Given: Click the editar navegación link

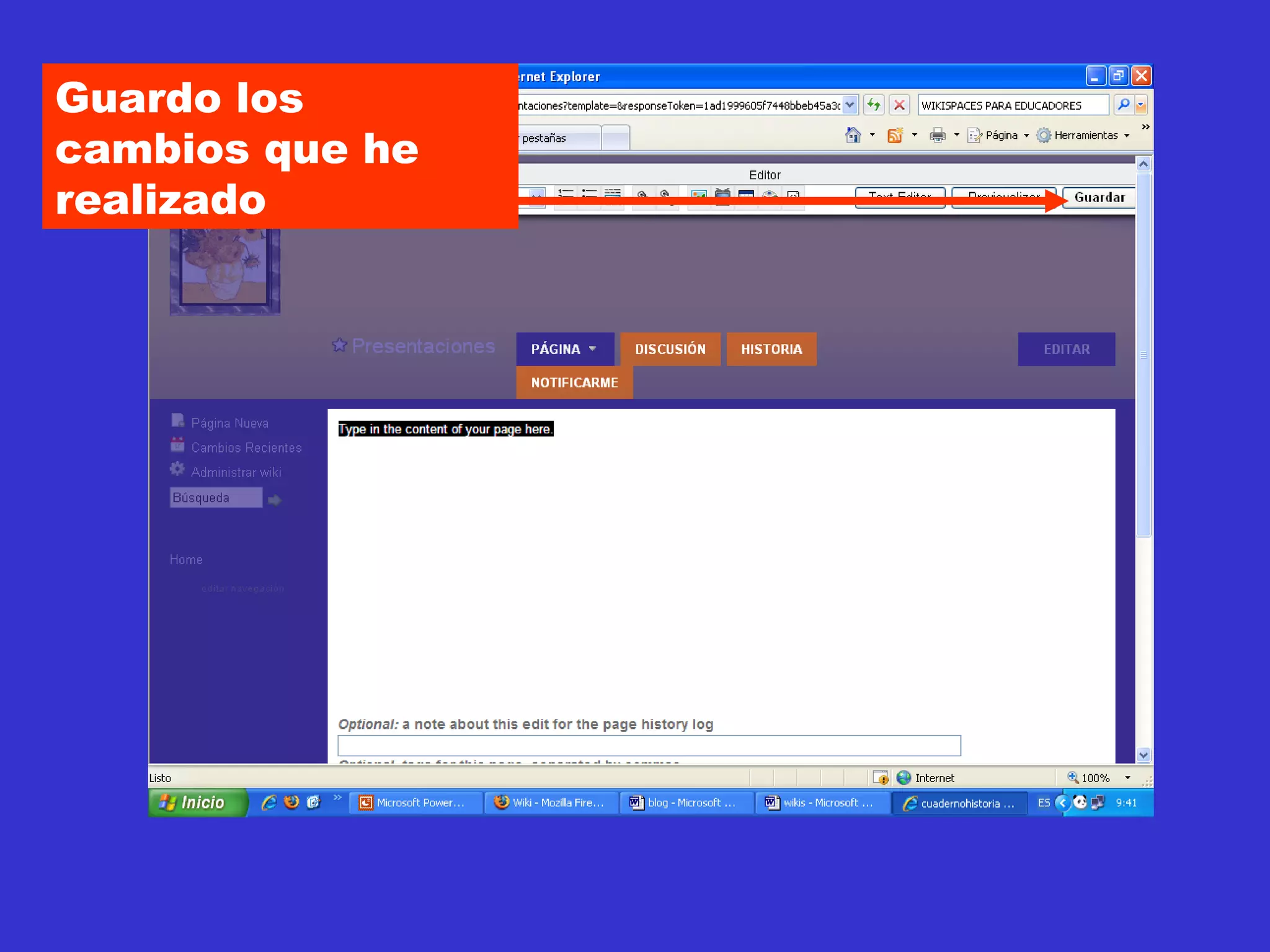Looking at the screenshot, I should tap(242, 588).
